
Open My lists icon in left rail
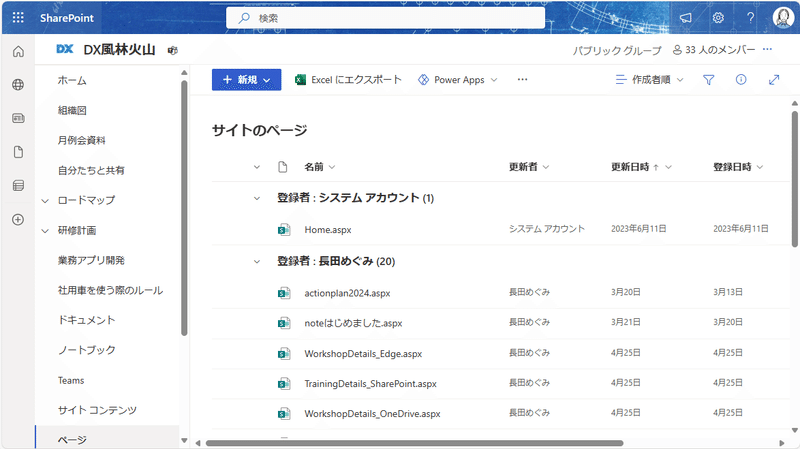18,186
